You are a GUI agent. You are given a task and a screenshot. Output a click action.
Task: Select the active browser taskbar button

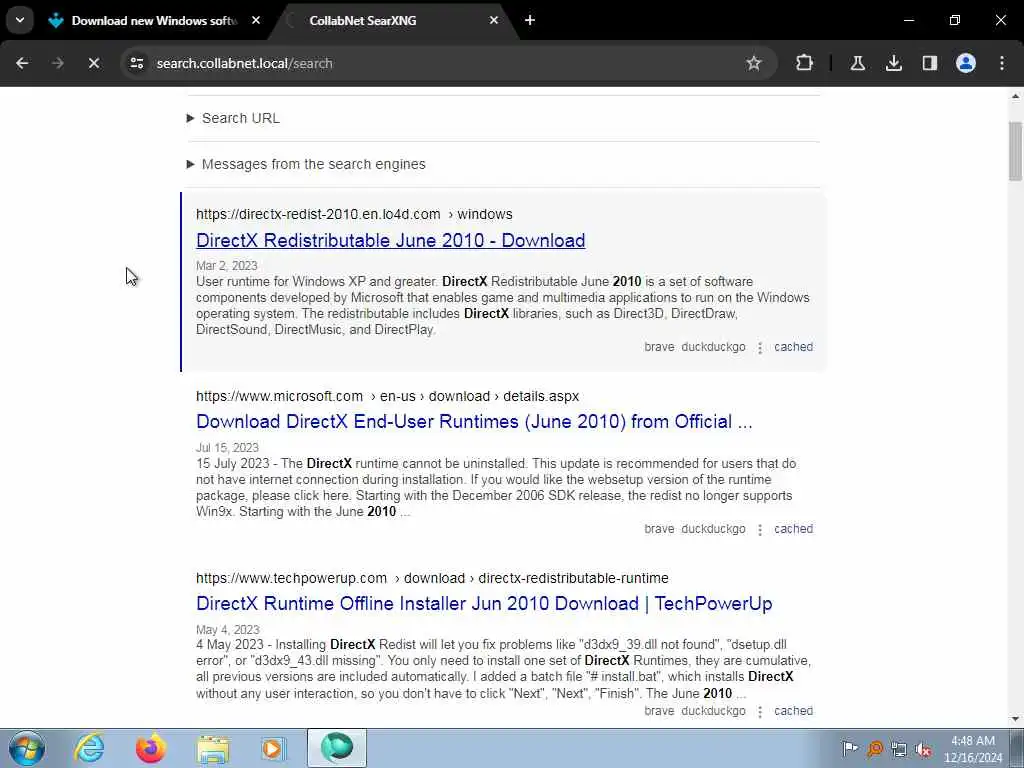[337, 748]
